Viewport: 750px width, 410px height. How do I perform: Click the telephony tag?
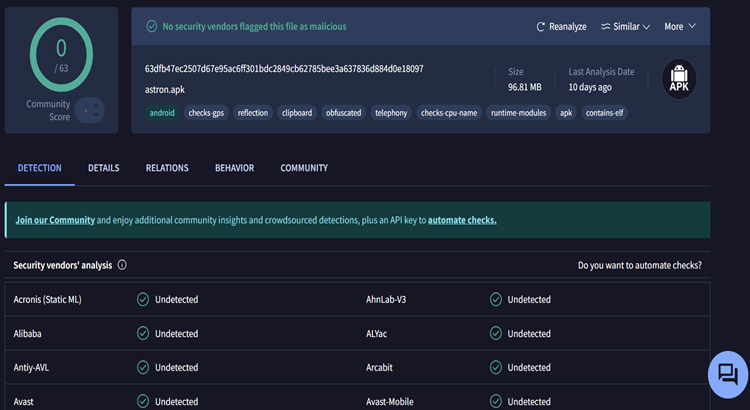pyautogui.click(x=391, y=113)
